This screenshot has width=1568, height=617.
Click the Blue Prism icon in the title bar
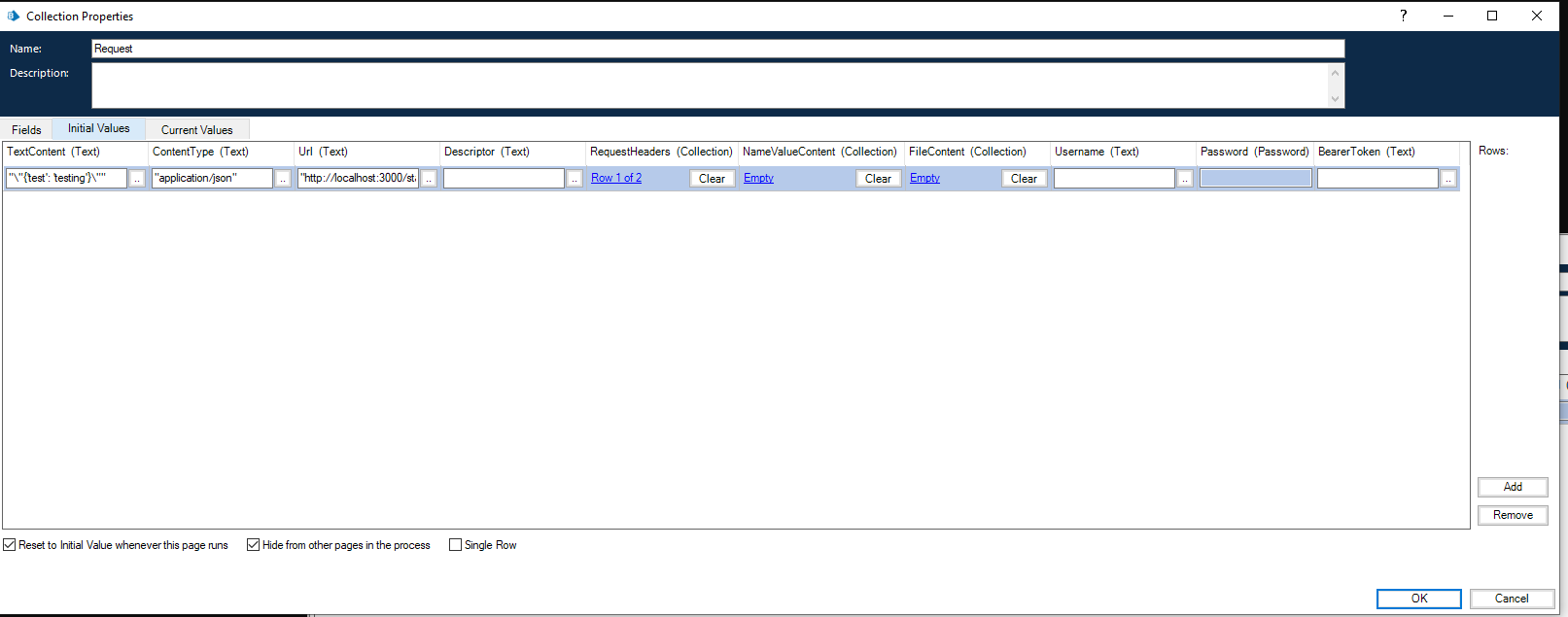pyautogui.click(x=14, y=16)
